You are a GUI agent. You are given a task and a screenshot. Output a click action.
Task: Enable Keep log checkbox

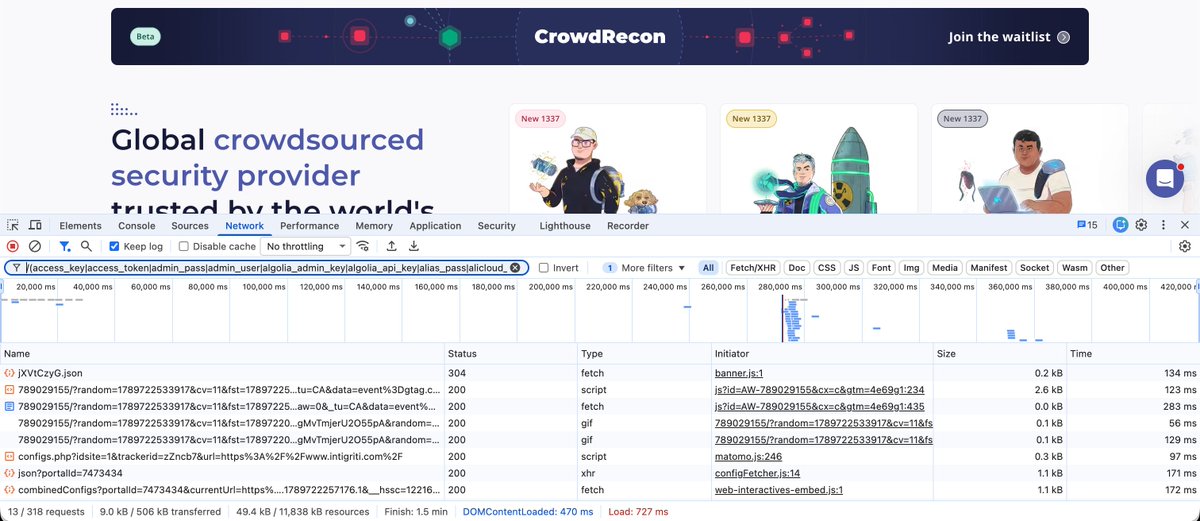(114, 246)
